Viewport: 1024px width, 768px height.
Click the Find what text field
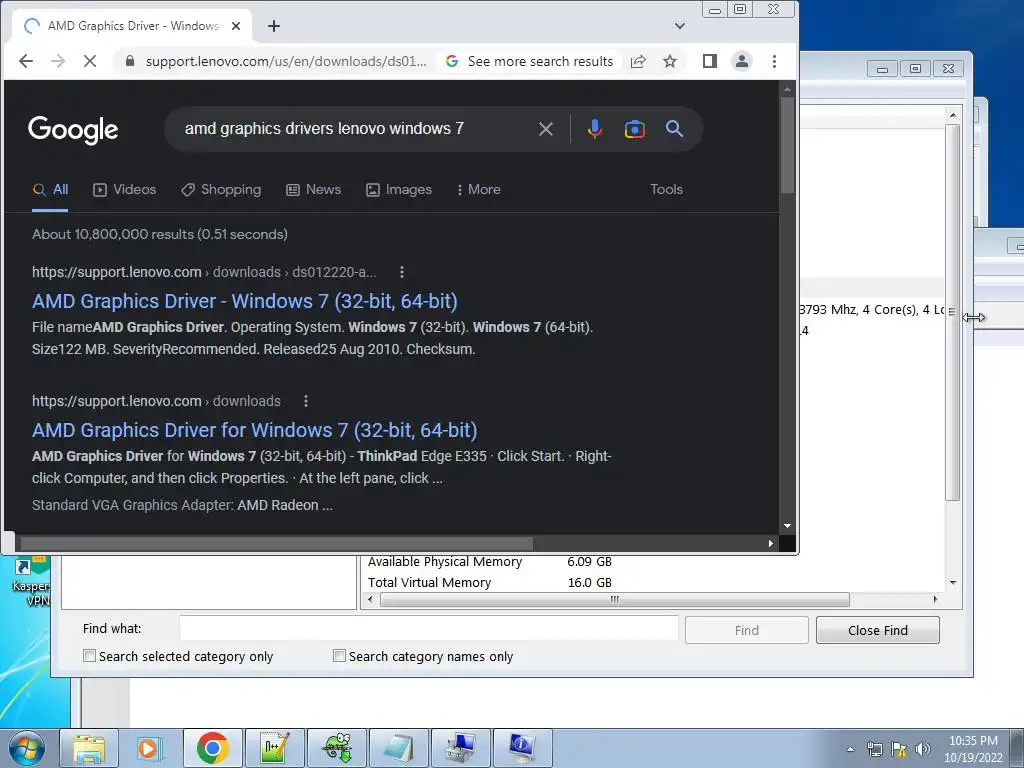click(x=429, y=629)
